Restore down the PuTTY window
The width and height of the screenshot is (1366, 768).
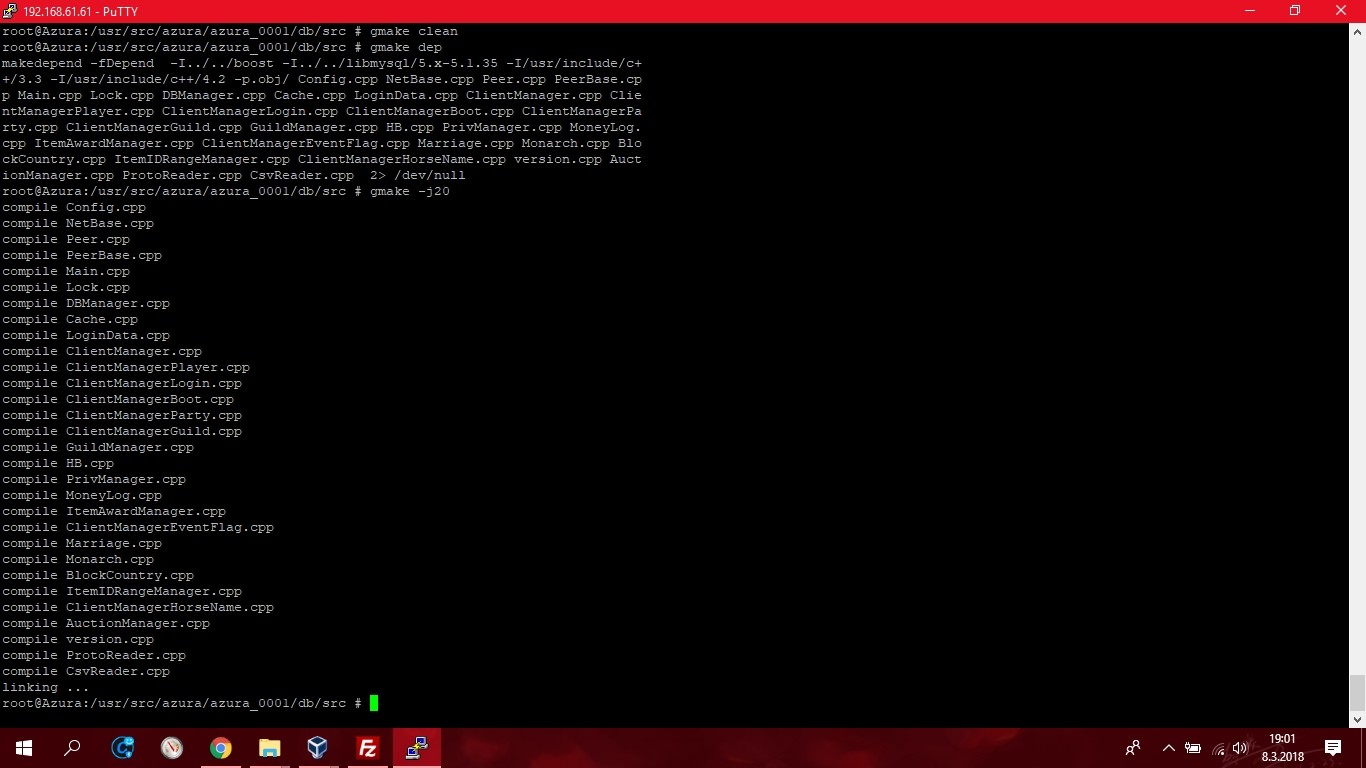(1296, 11)
